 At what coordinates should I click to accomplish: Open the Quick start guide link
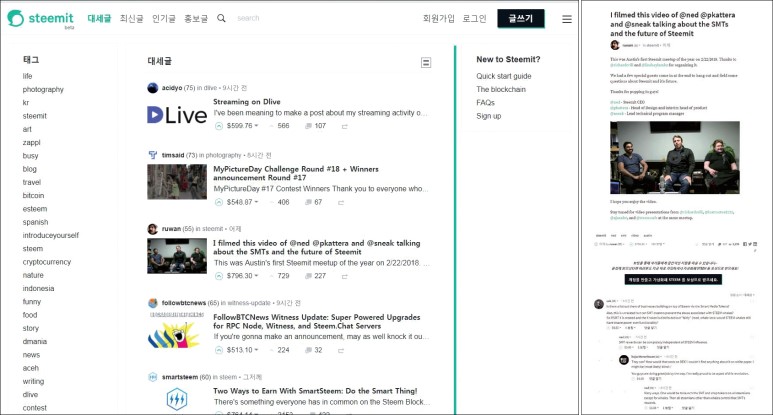coord(503,76)
